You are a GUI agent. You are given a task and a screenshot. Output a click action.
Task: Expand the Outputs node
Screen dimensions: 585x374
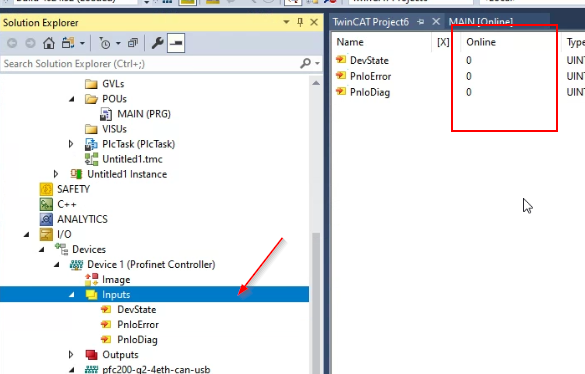[71, 355]
